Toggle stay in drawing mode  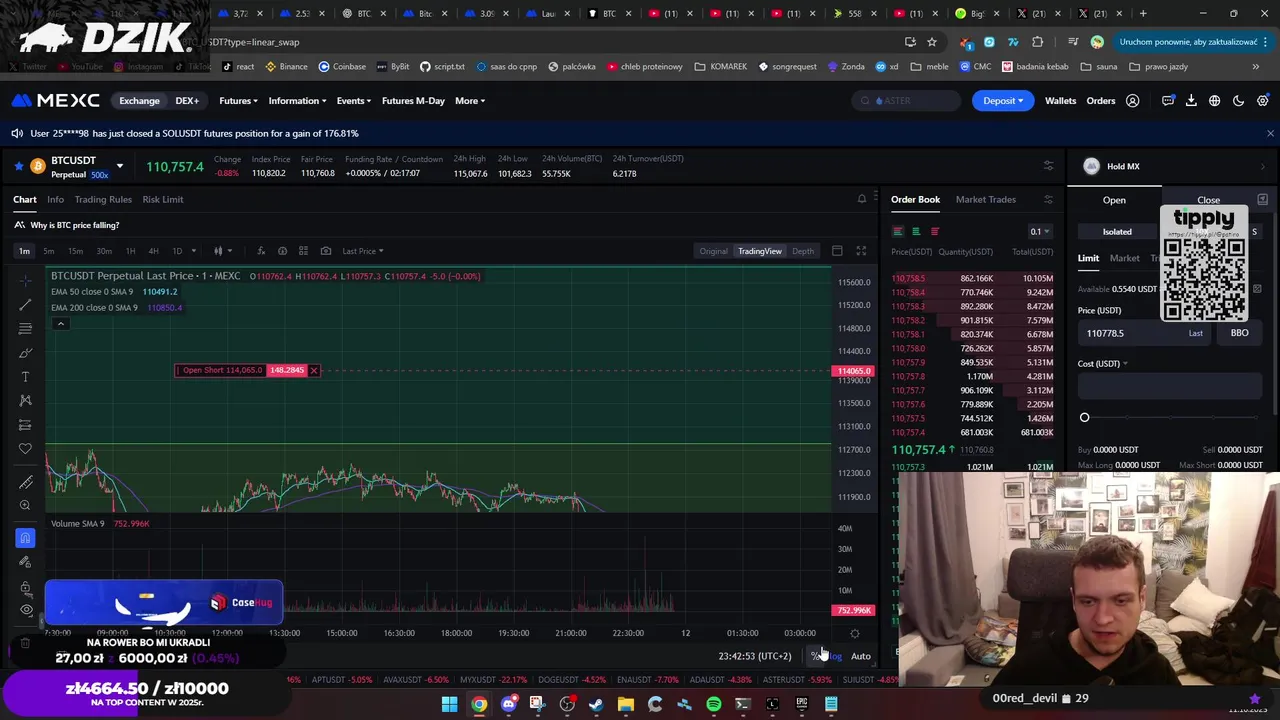[25, 563]
